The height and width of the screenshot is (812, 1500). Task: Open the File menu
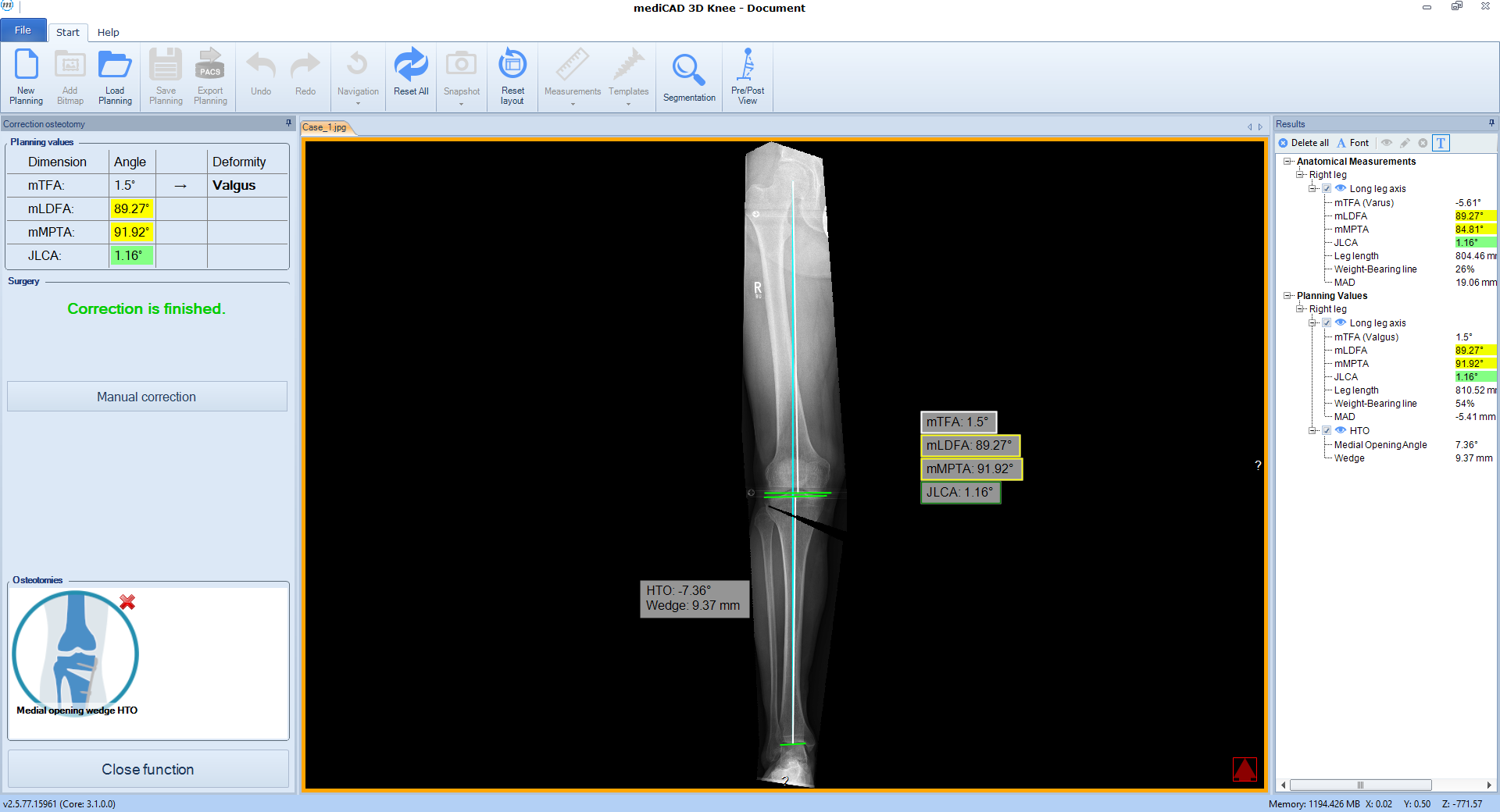[23, 30]
